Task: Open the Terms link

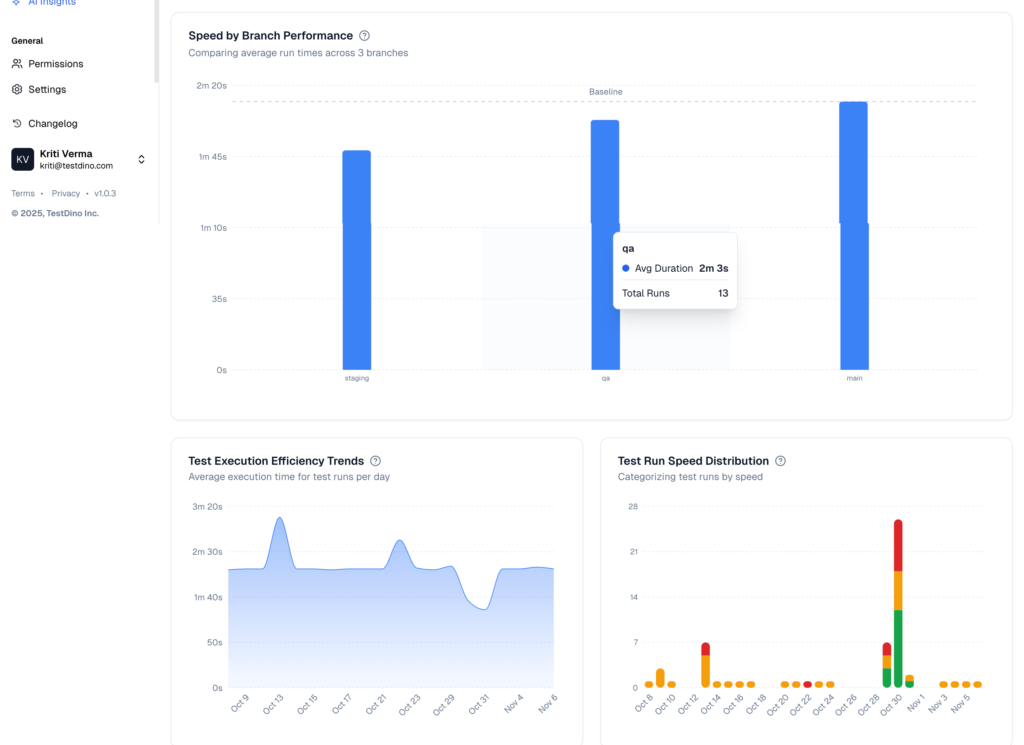Action: point(23,194)
